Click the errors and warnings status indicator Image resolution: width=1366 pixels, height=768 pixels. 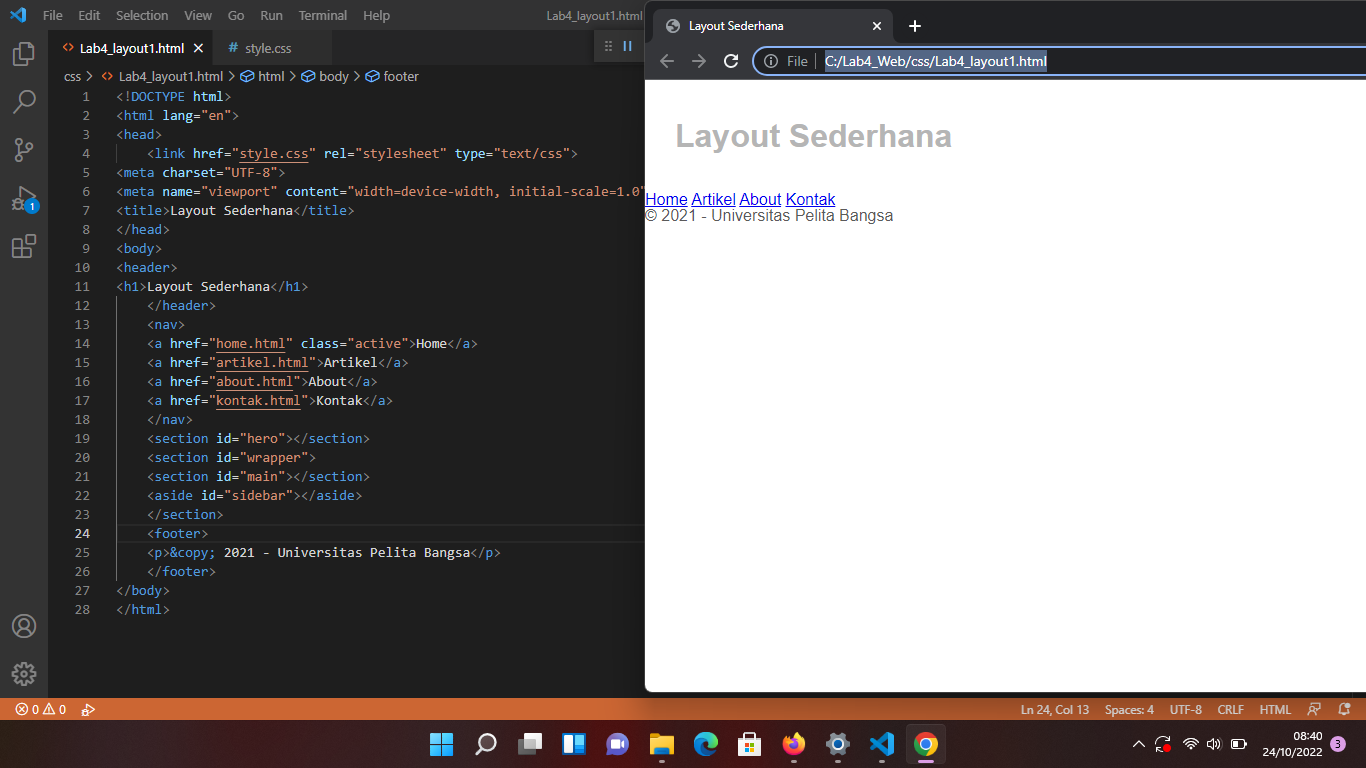pos(42,709)
